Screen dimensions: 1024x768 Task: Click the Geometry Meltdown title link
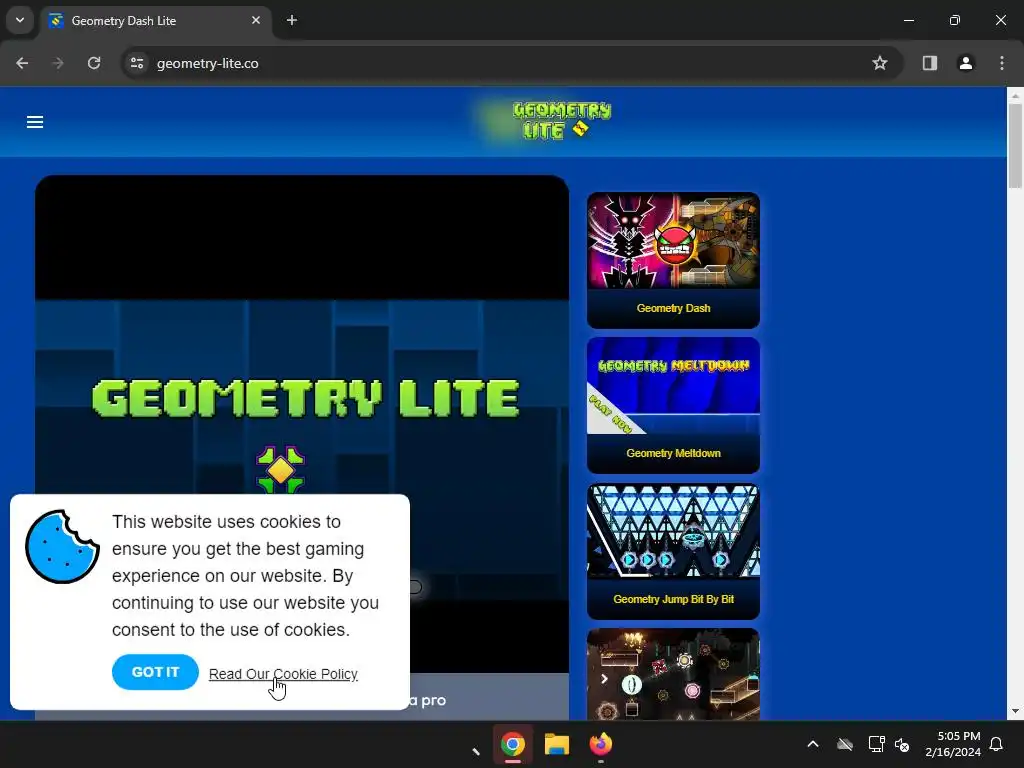[673, 453]
